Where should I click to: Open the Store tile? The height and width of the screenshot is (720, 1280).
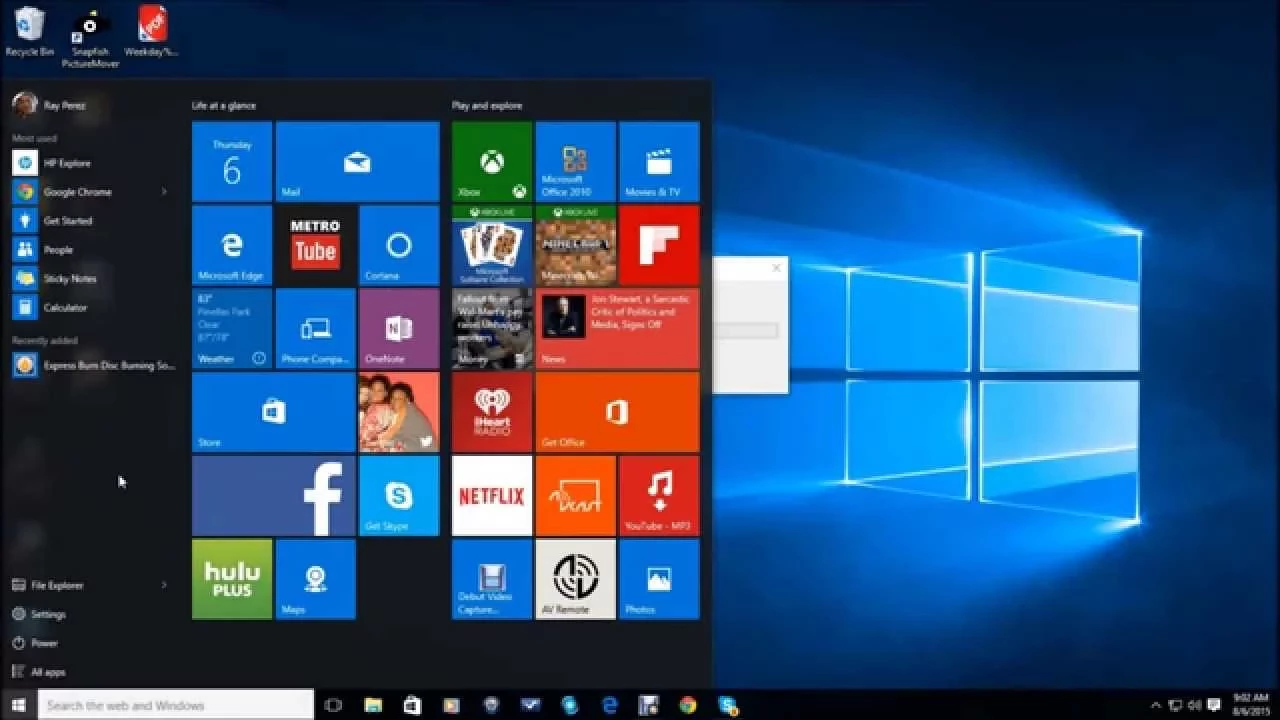coord(274,412)
